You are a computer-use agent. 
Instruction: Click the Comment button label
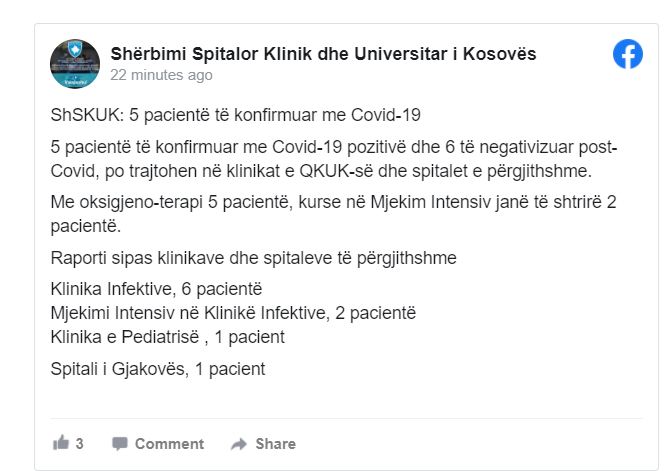click(x=169, y=444)
